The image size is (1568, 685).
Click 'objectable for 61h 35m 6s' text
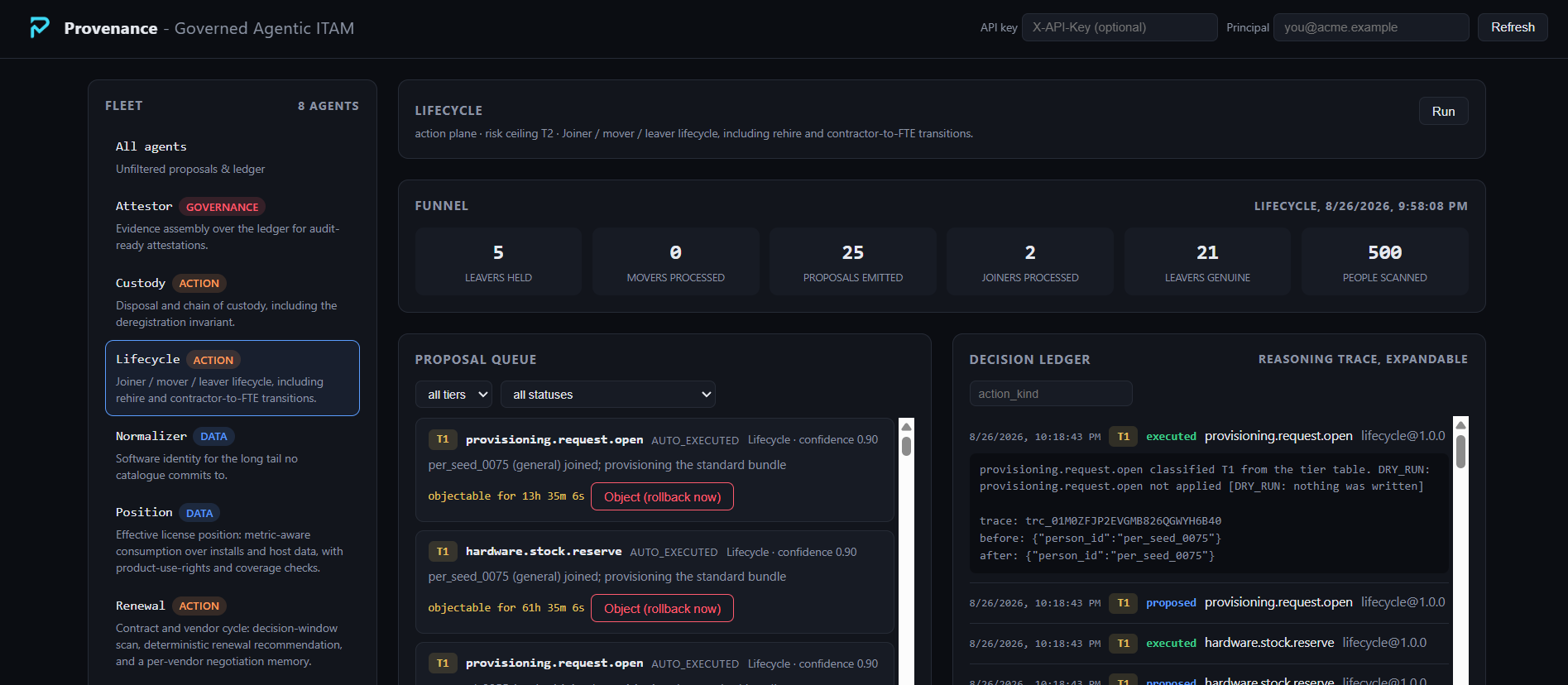pos(506,608)
